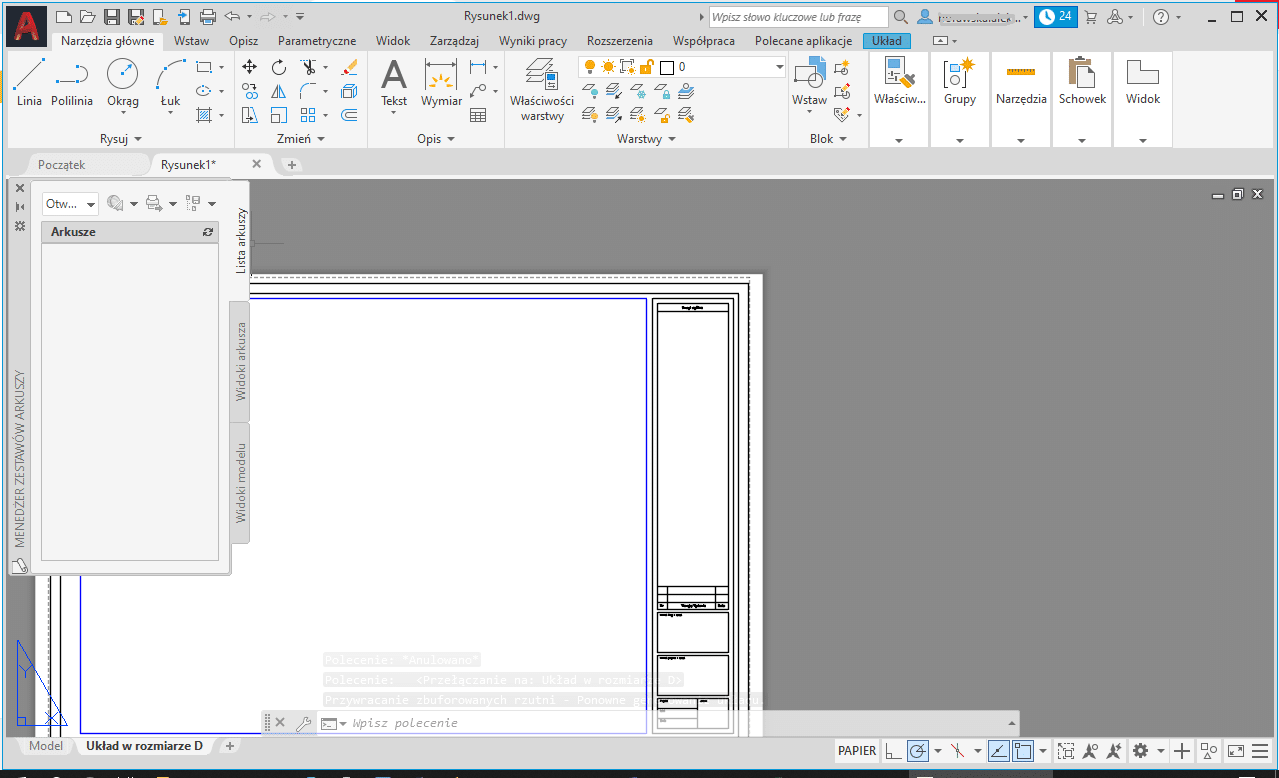Switch to the Model layout tab

(45, 746)
